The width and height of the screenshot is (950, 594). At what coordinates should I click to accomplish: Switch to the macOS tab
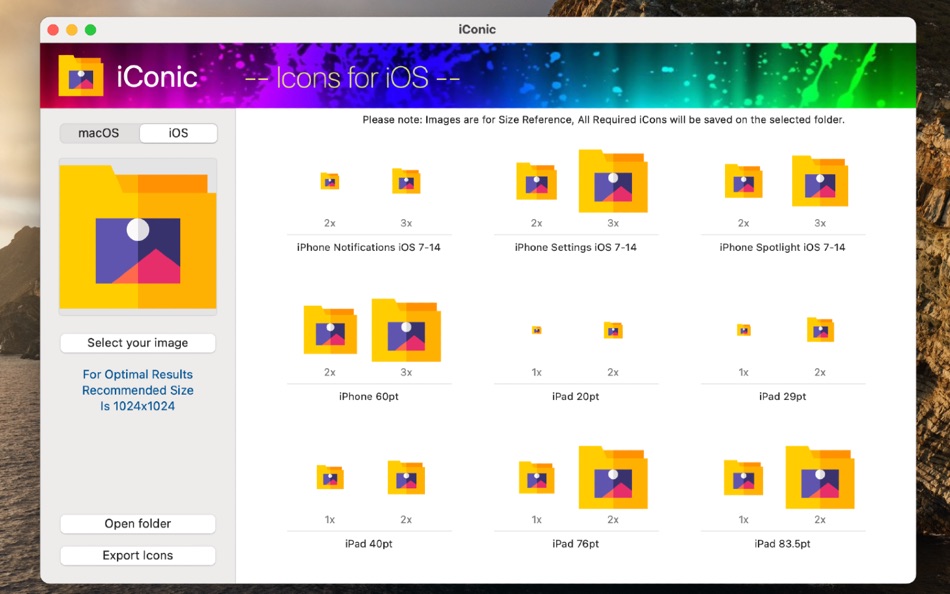99,133
